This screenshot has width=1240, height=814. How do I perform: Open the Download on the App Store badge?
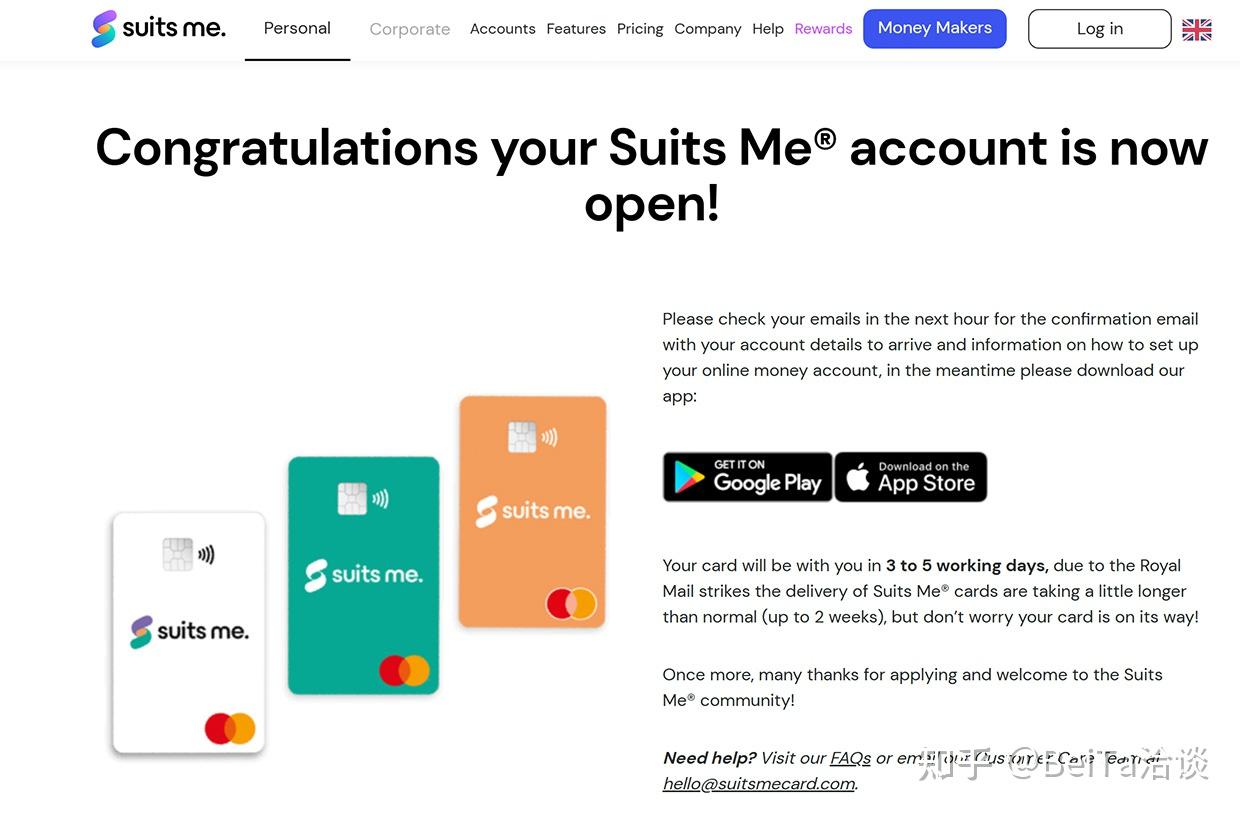911,477
